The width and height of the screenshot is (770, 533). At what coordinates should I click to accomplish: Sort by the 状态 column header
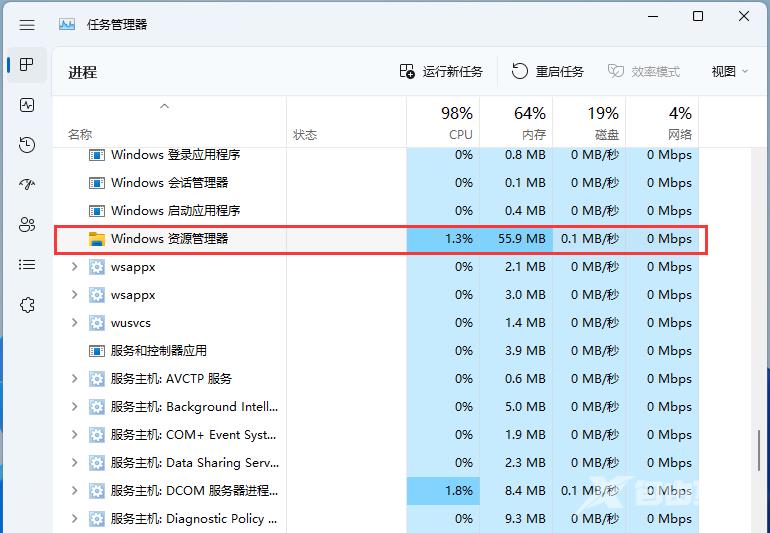346,122
